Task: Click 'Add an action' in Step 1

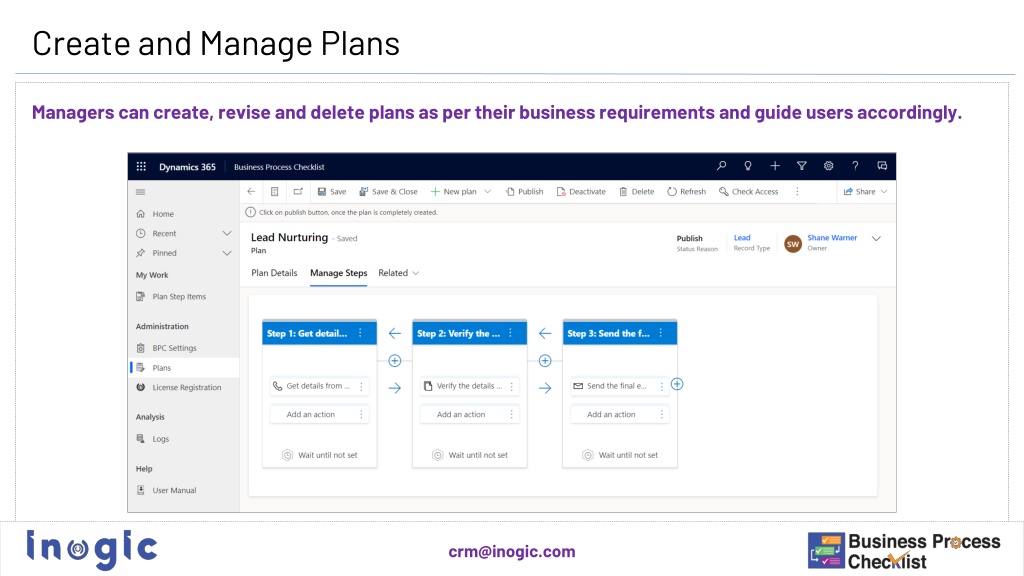Action: coord(319,414)
